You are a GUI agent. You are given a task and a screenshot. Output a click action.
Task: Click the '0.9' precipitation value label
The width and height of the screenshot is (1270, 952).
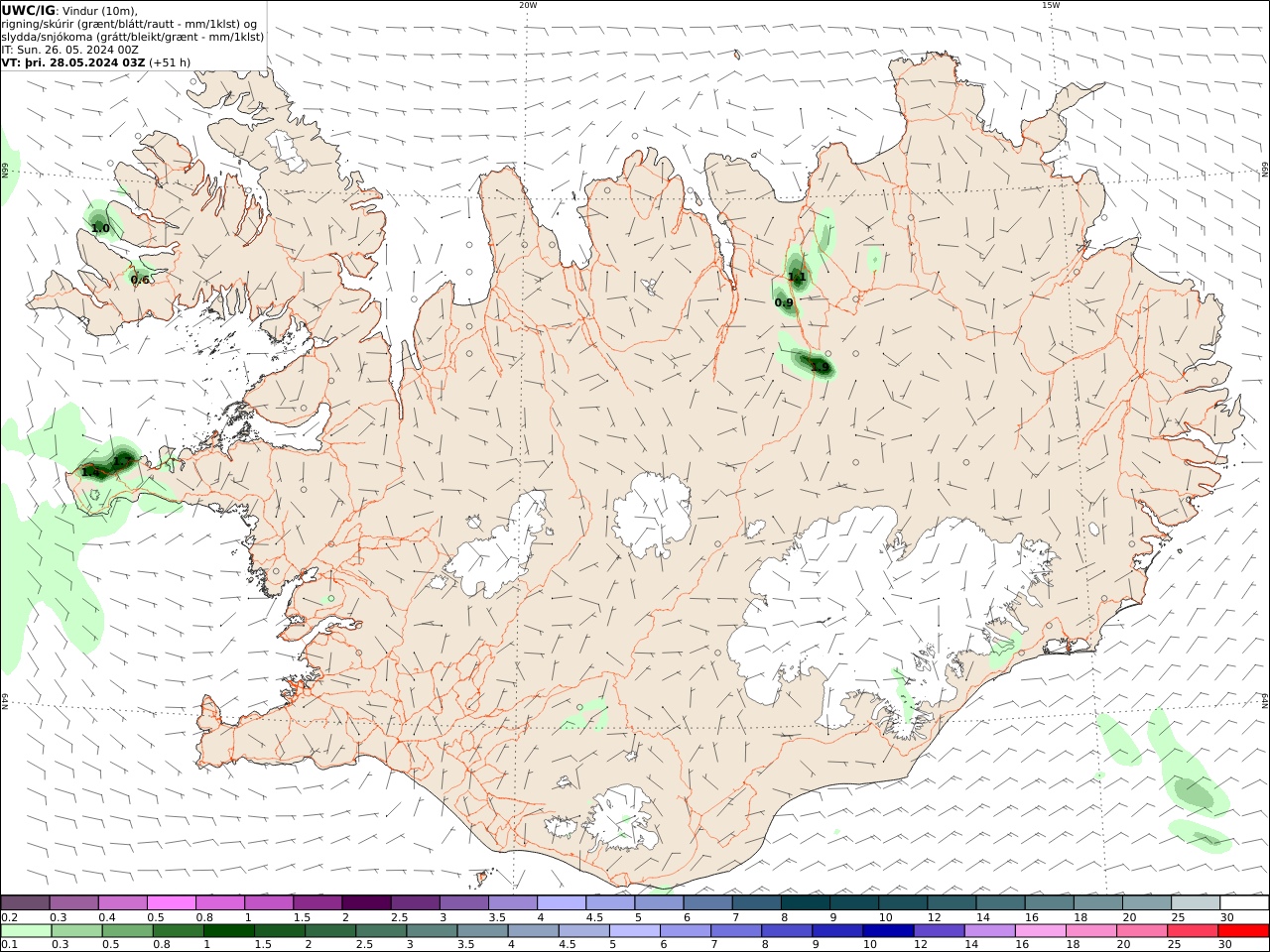click(784, 302)
